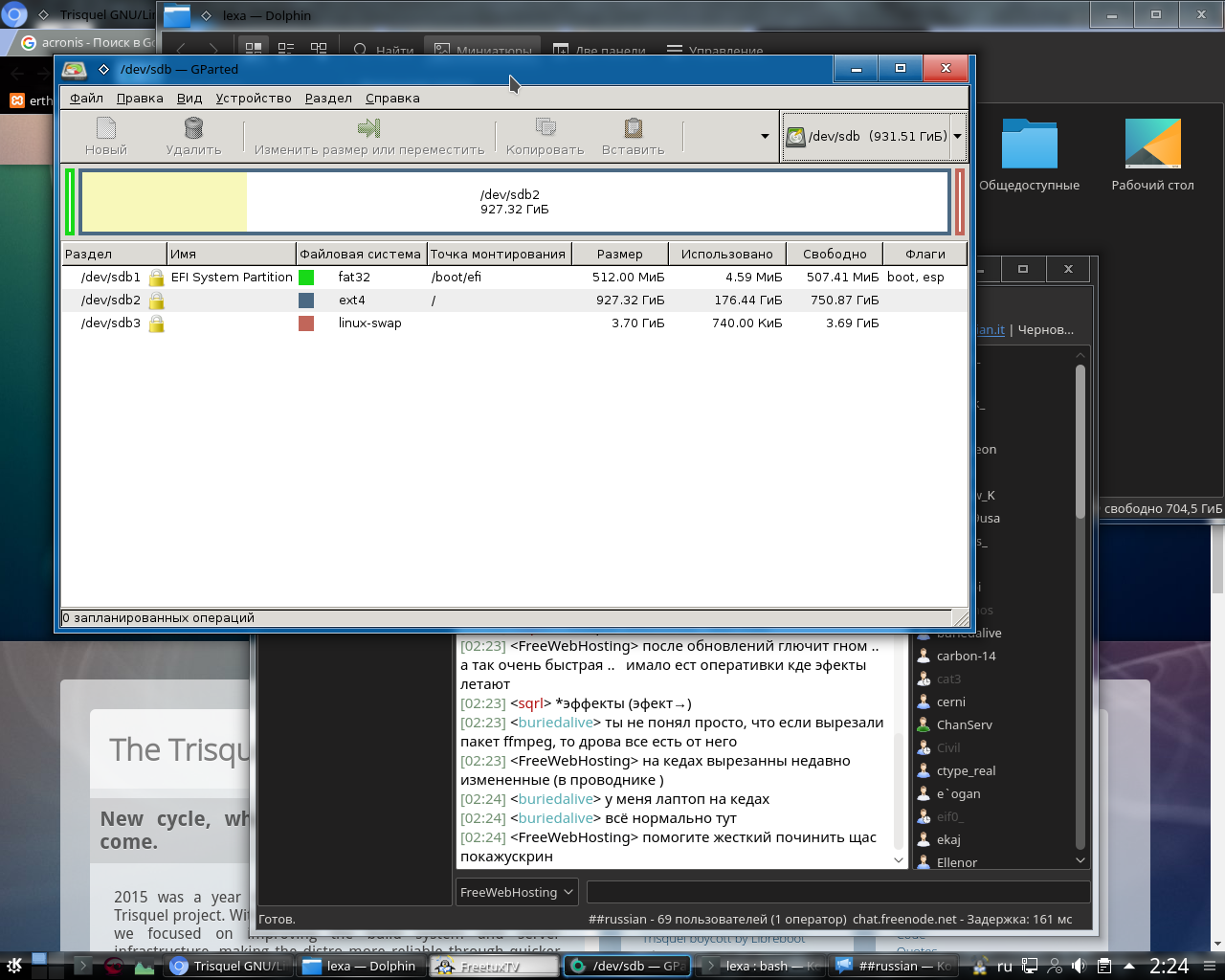This screenshot has width=1225, height=980.
Task: Switch to lexa — Dolphin taskbar entry
Action: click(x=360, y=966)
